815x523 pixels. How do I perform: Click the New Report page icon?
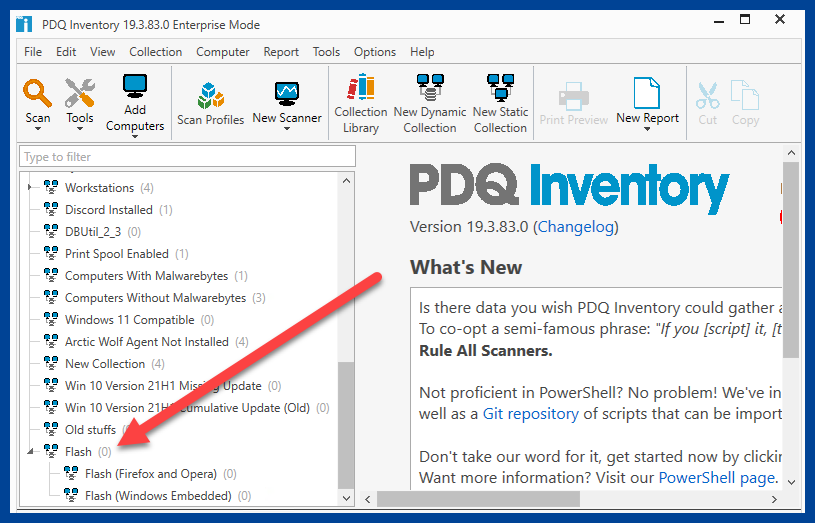[647, 94]
